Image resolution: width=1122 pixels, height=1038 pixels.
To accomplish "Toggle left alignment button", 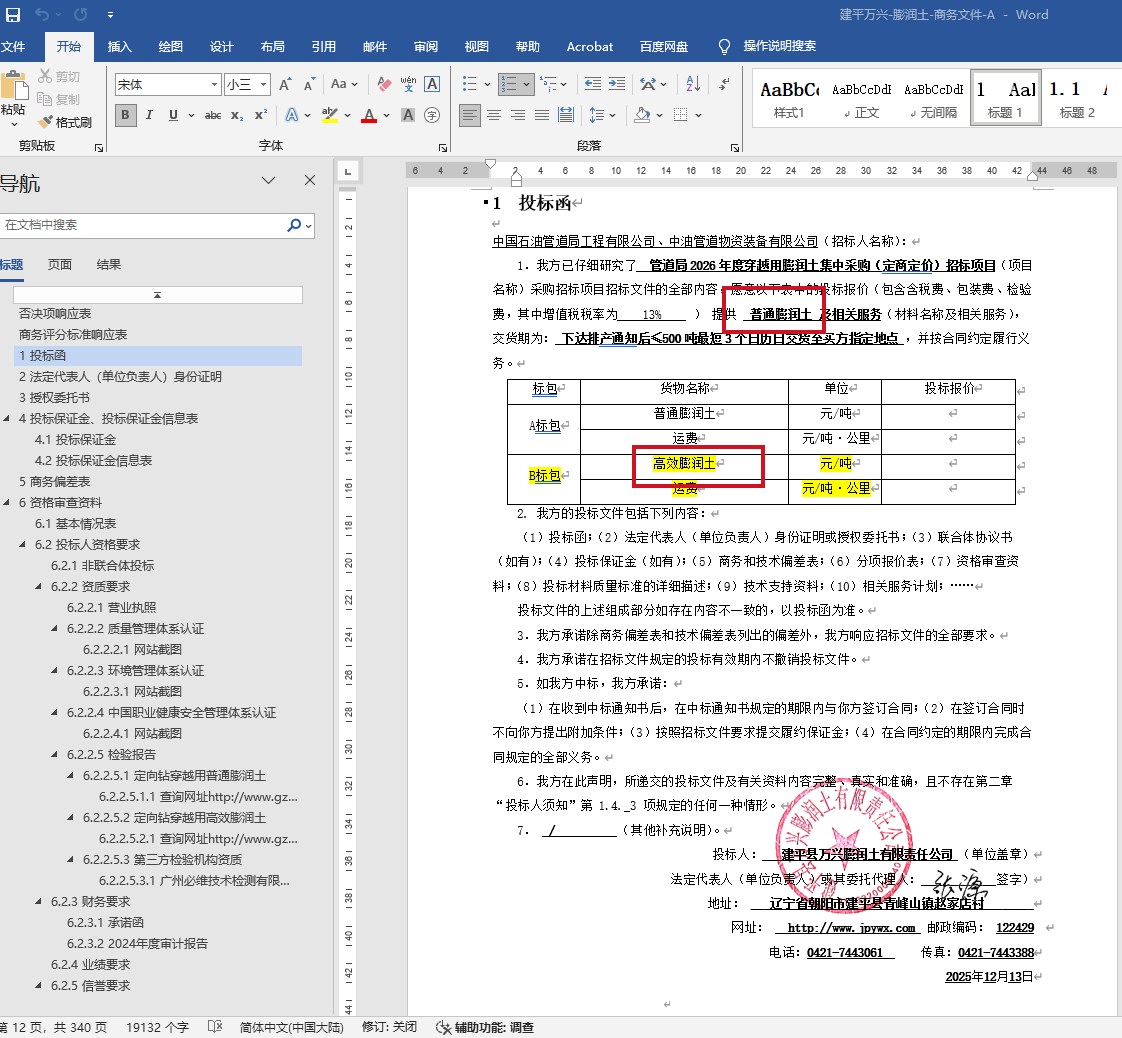I will (x=469, y=115).
